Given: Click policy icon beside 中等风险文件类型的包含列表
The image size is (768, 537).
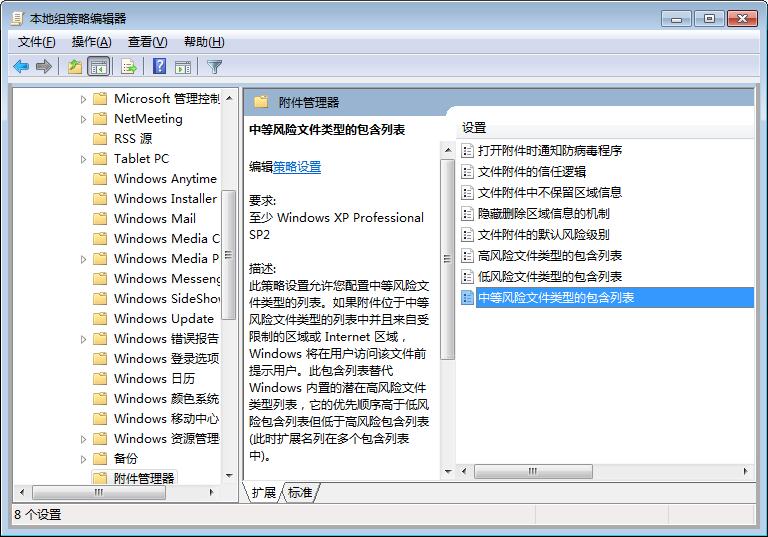Looking at the screenshot, I should tap(467, 297).
